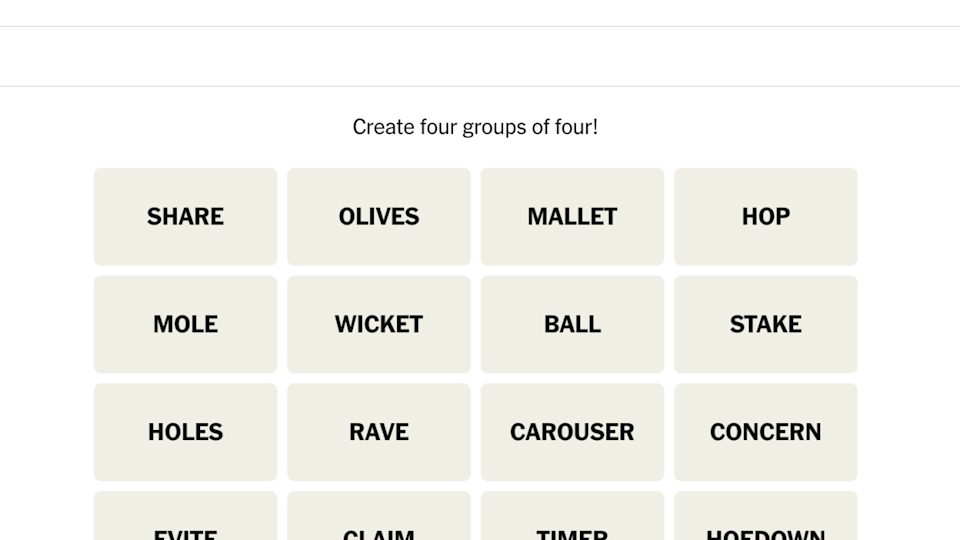Select the SHARE word tile
Screen dimensions: 960x540
click(x=185, y=216)
